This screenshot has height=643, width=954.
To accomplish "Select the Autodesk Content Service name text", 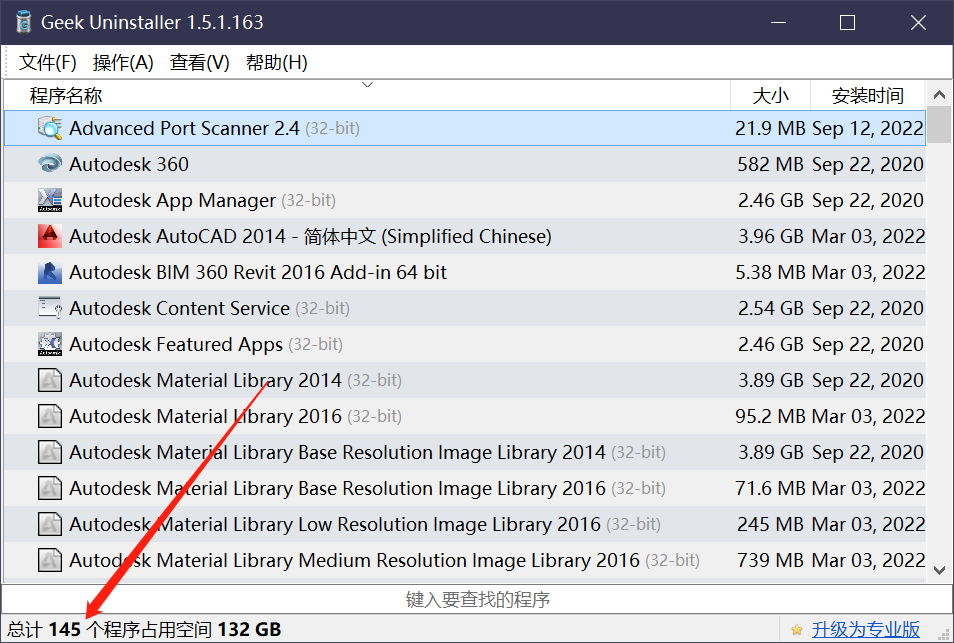I will pos(179,308).
